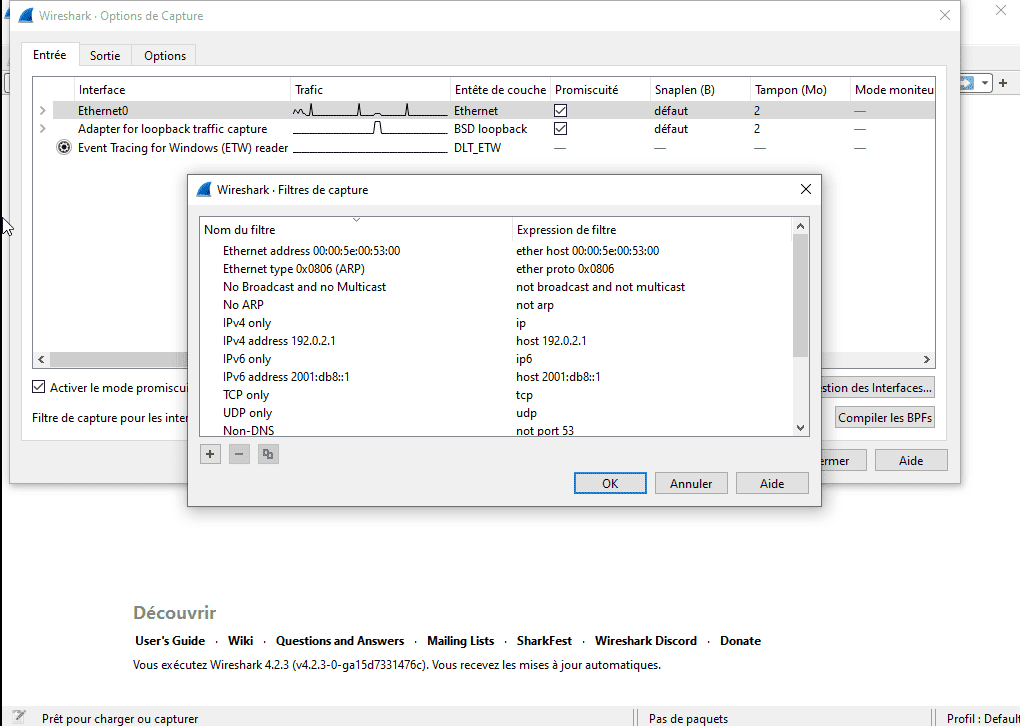Add a new capture filter with plus button

point(209,454)
